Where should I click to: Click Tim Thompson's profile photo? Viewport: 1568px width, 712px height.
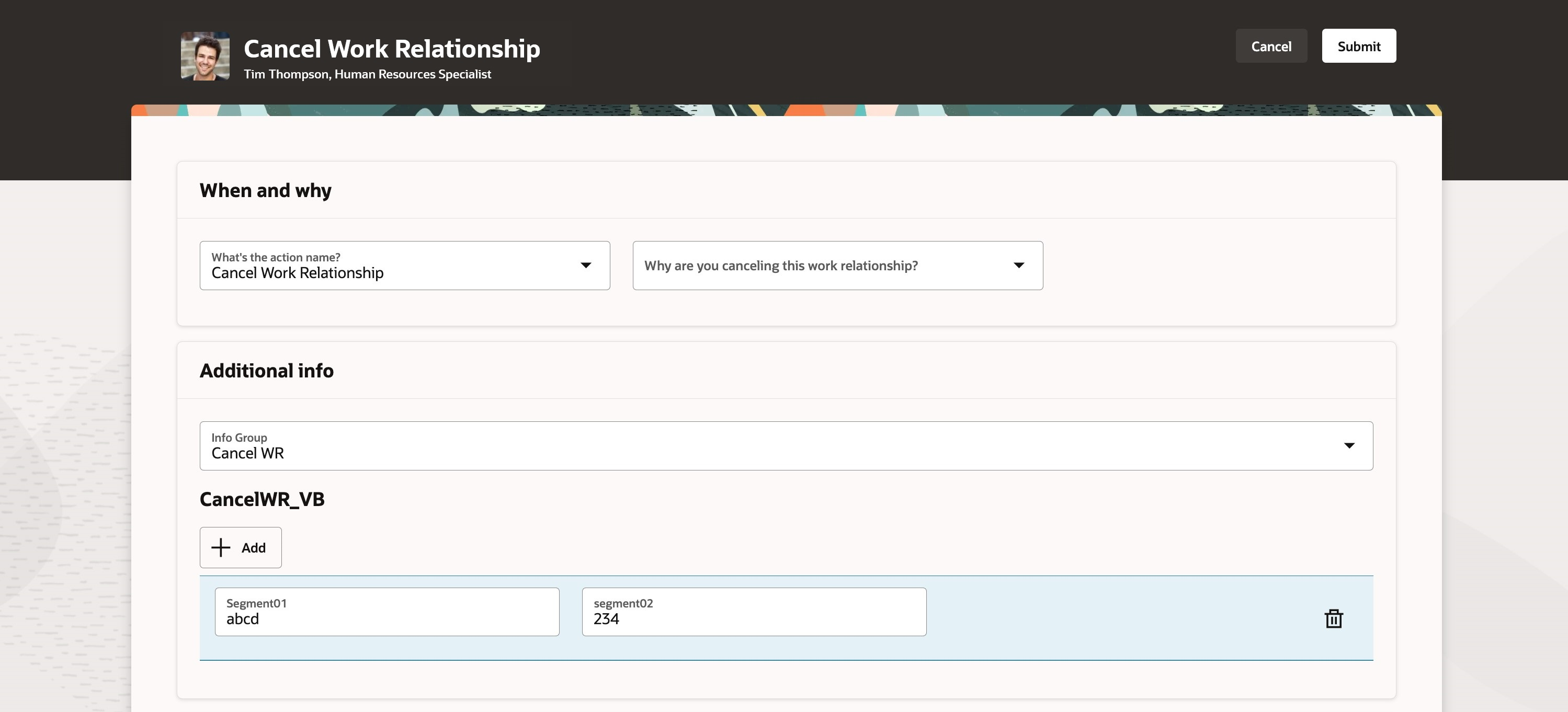click(205, 56)
